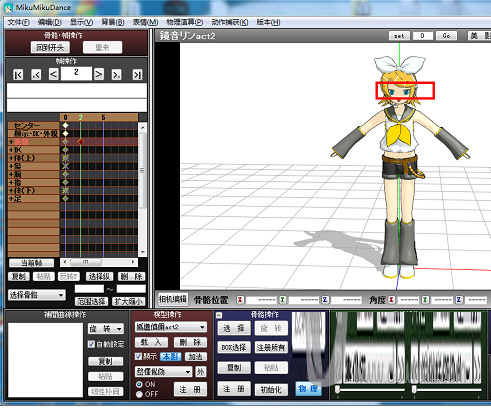
Task: Click the MikuMikuDance title bar app icon
Action: [x=8, y=7]
